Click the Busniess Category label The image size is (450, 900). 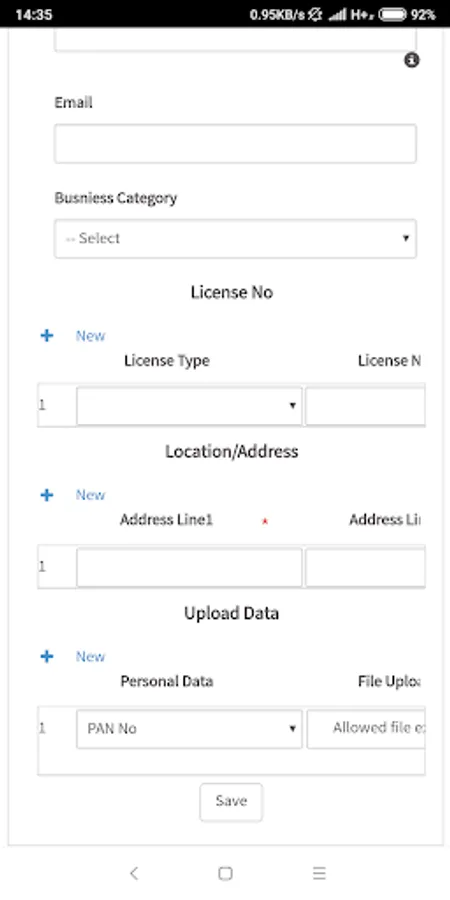click(x=116, y=199)
